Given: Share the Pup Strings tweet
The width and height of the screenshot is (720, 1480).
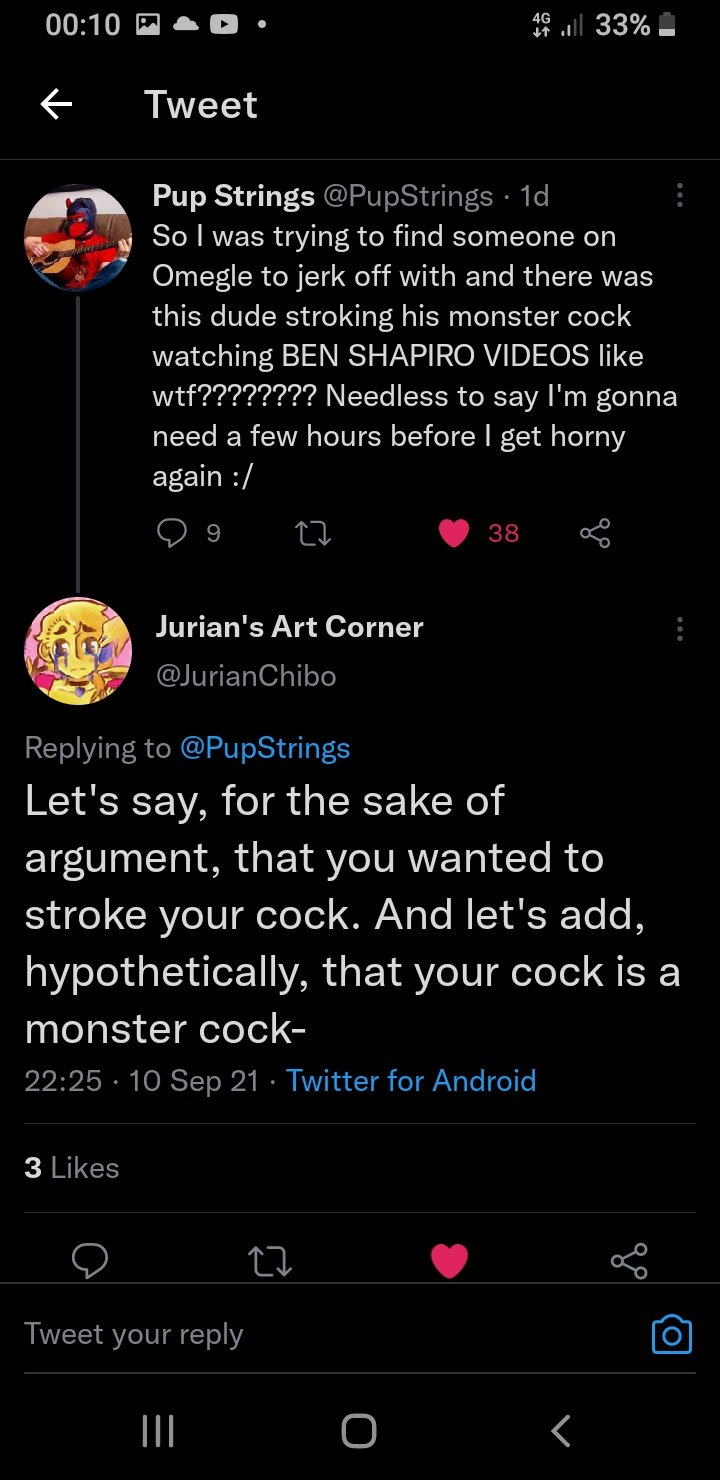Looking at the screenshot, I should [594, 534].
